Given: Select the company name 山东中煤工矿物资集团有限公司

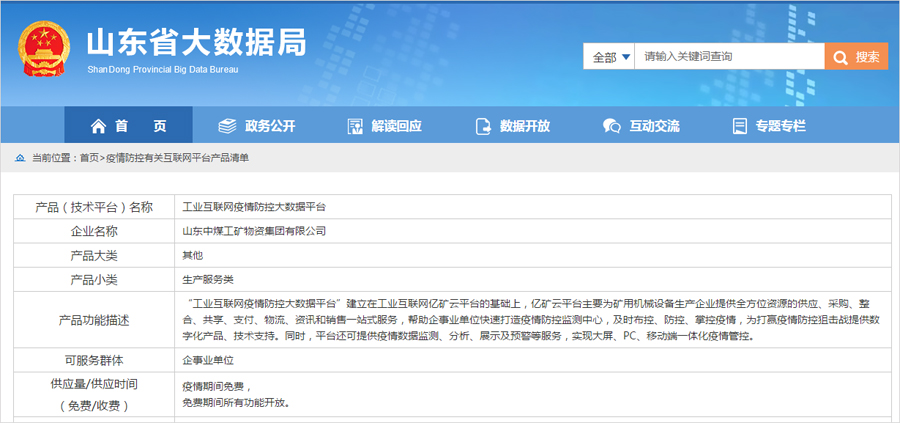Looking at the screenshot, I should pyautogui.click(x=254, y=231).
